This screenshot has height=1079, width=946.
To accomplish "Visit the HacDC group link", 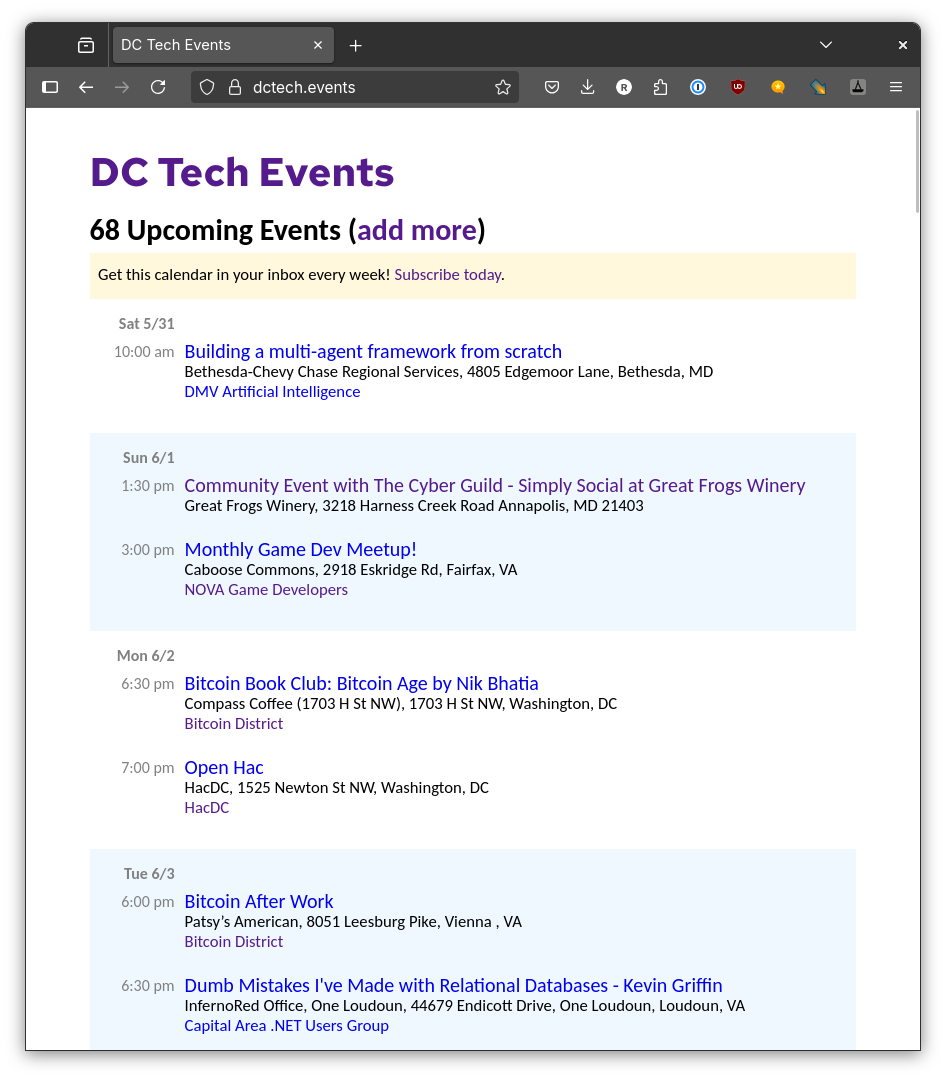I will pyautogui.click(x=206, y=808).
